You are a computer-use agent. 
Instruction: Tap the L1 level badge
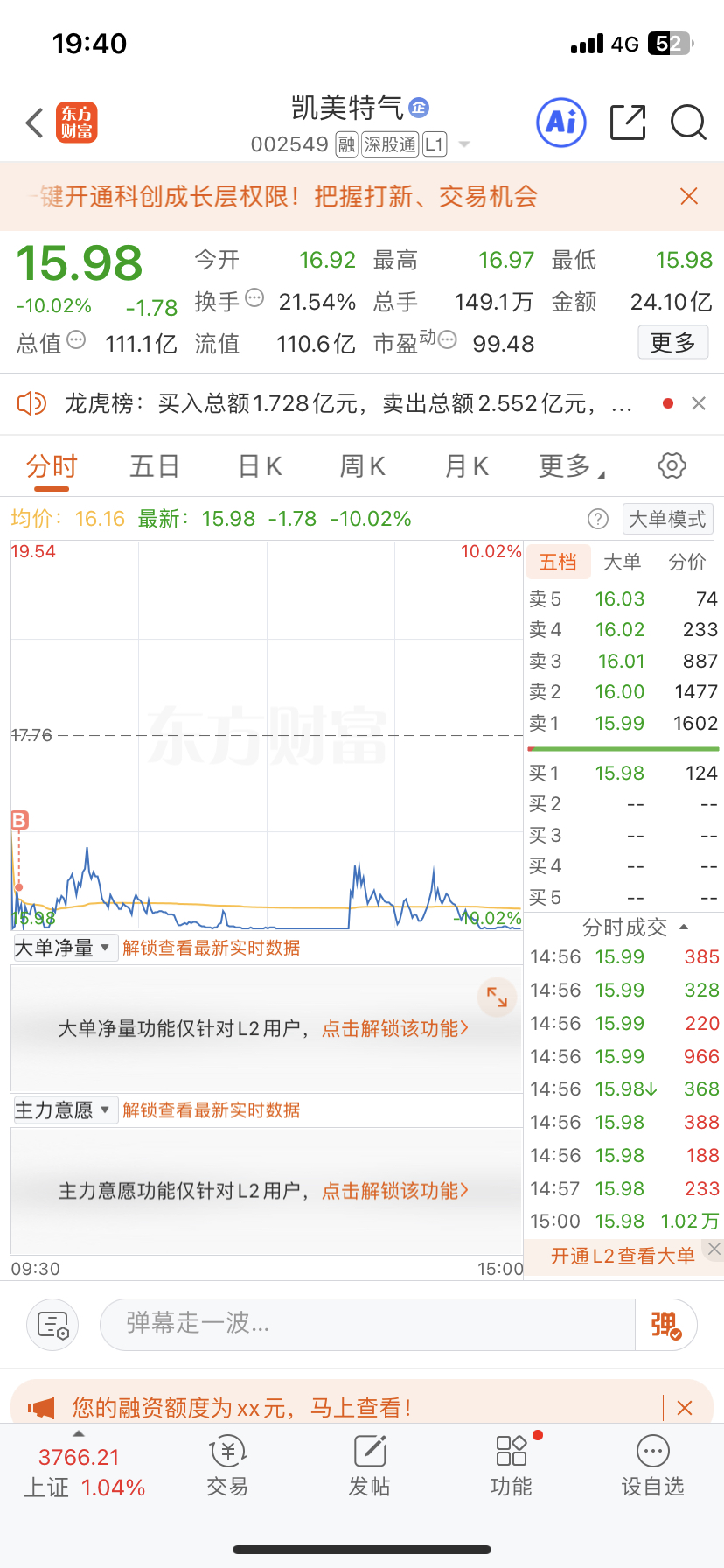435,144
